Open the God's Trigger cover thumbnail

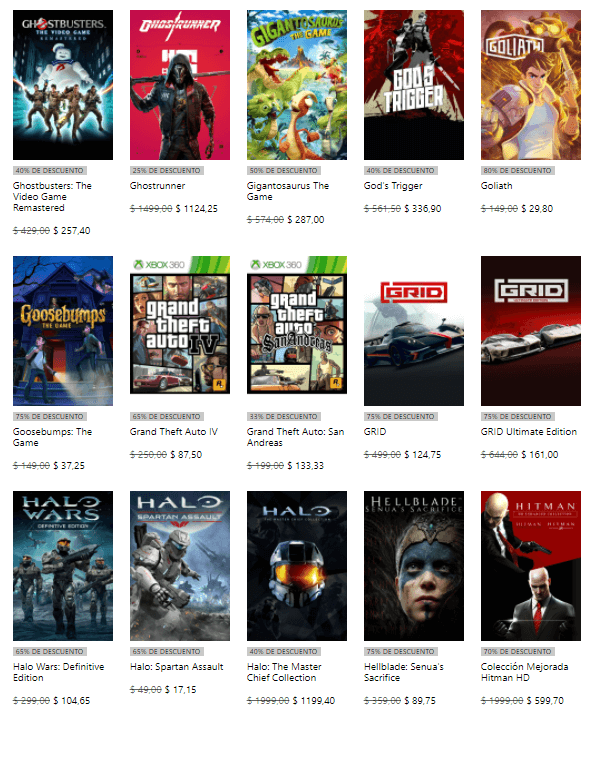point(414,85)
